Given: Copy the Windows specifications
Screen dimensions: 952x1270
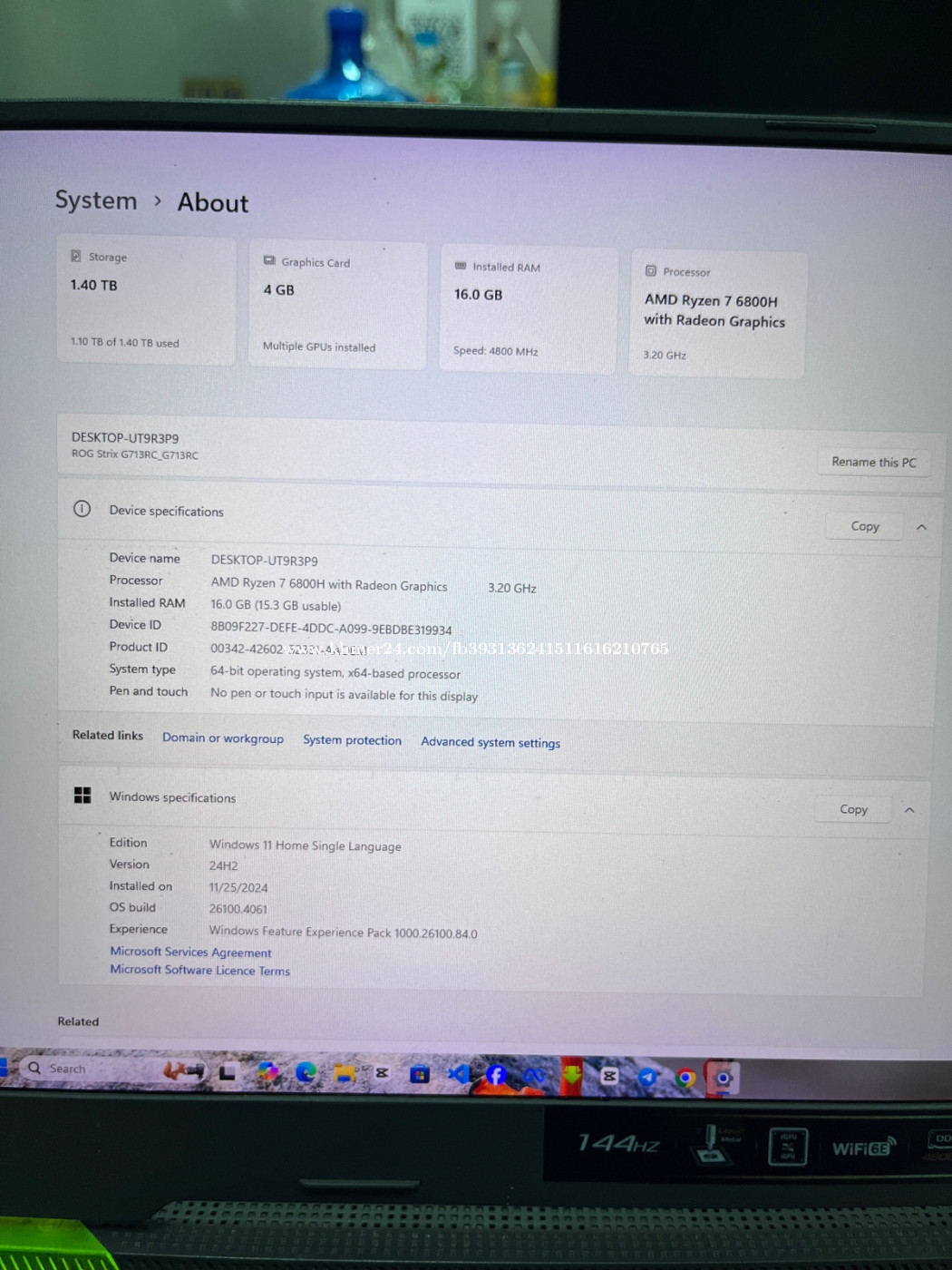Looking at the screenshot, I should [853, 809].
